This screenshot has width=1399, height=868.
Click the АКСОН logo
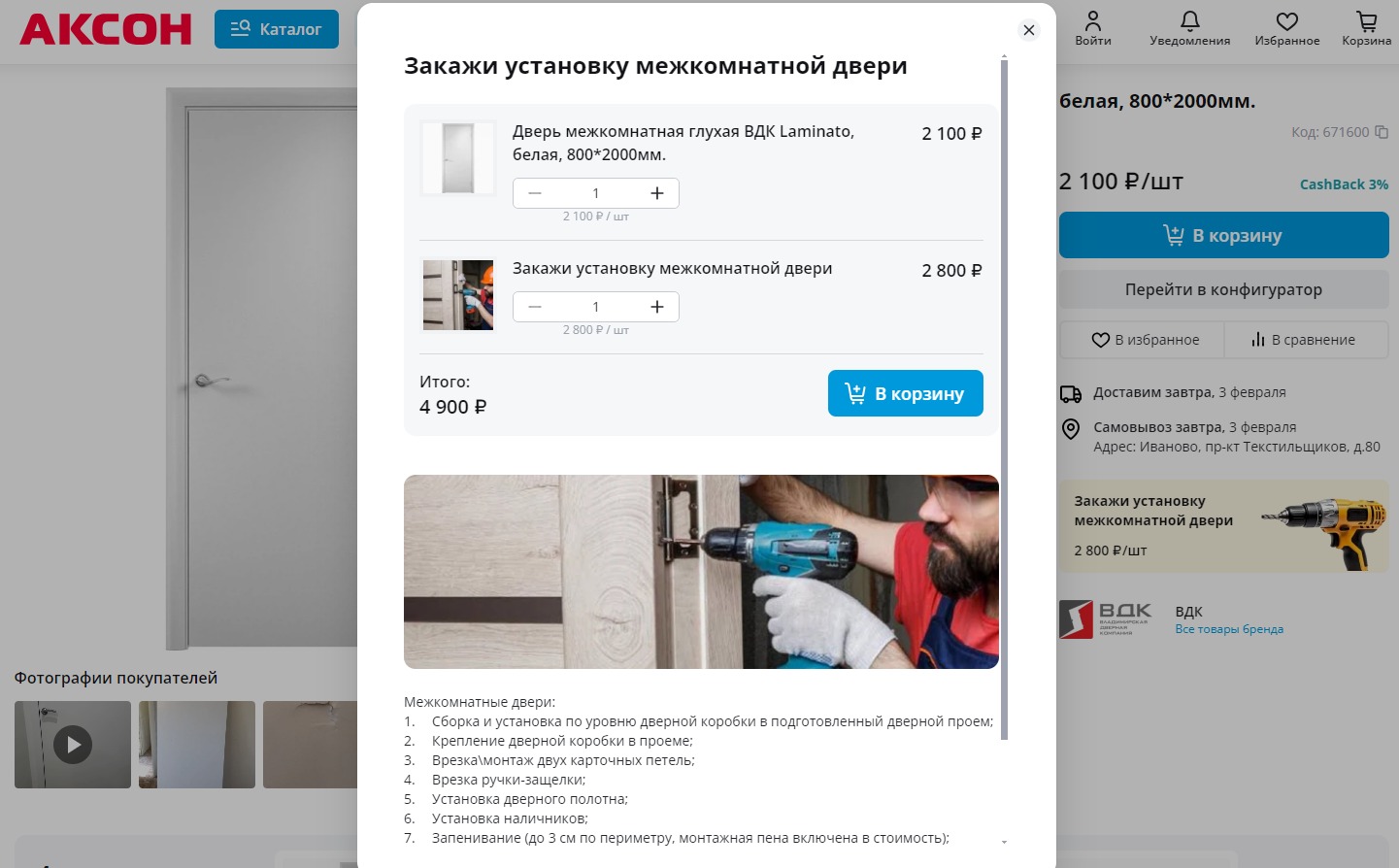tap(106, 29)
